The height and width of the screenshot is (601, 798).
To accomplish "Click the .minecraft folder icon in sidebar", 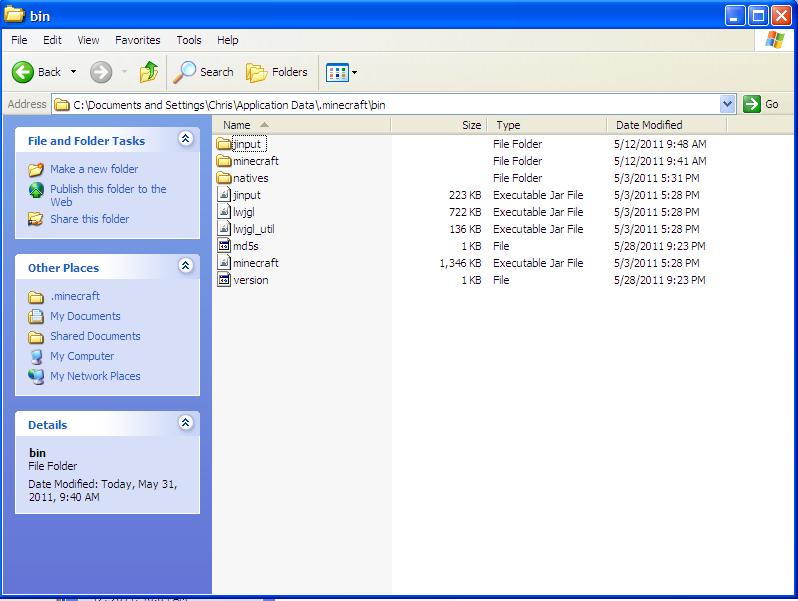I will coord(36,297).
